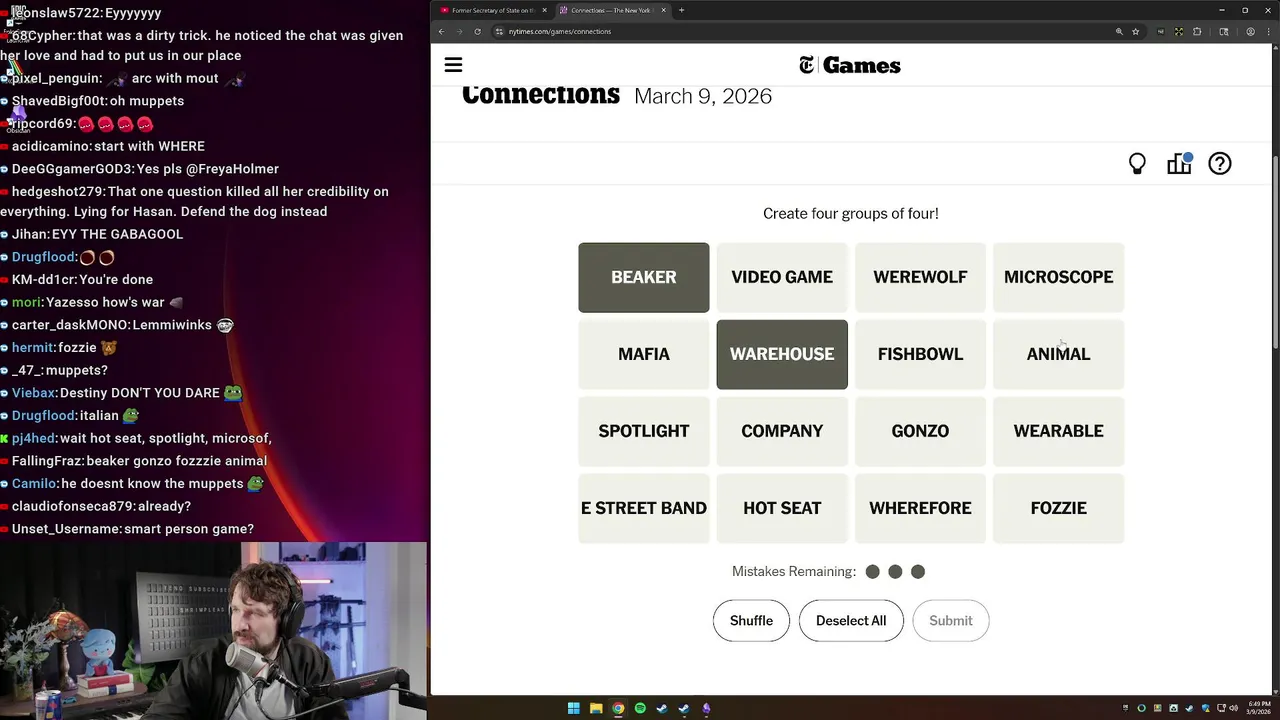
Task: Click the volume icon in system tray
Action: [x=1232, y=708]
